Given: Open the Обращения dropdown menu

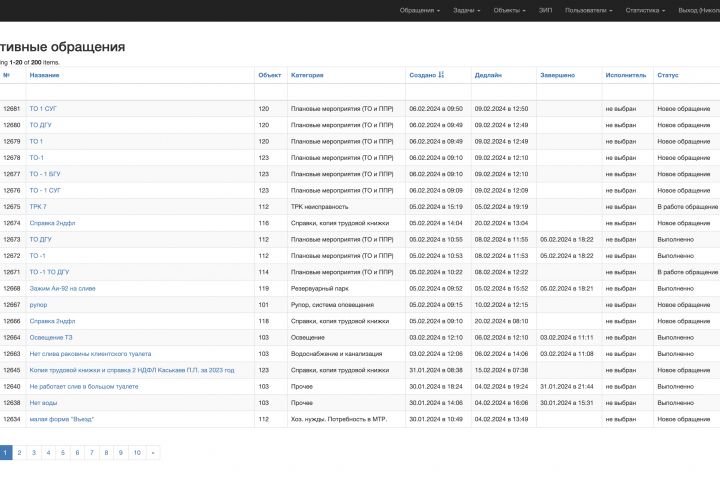Looking at the screenshot, I should [x=420, y=10].
